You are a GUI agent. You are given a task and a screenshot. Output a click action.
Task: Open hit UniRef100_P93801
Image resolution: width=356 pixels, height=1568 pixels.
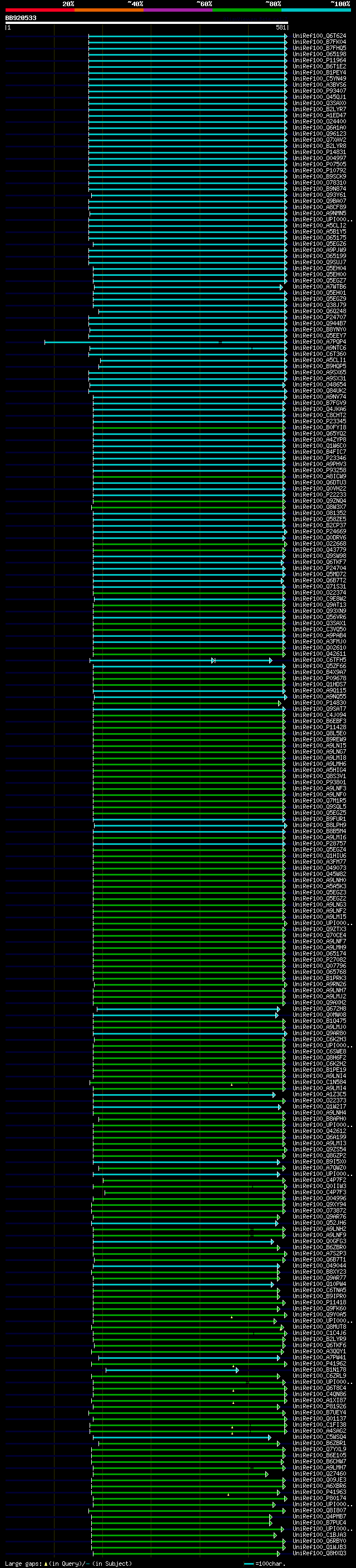click(x=319, y=782)
